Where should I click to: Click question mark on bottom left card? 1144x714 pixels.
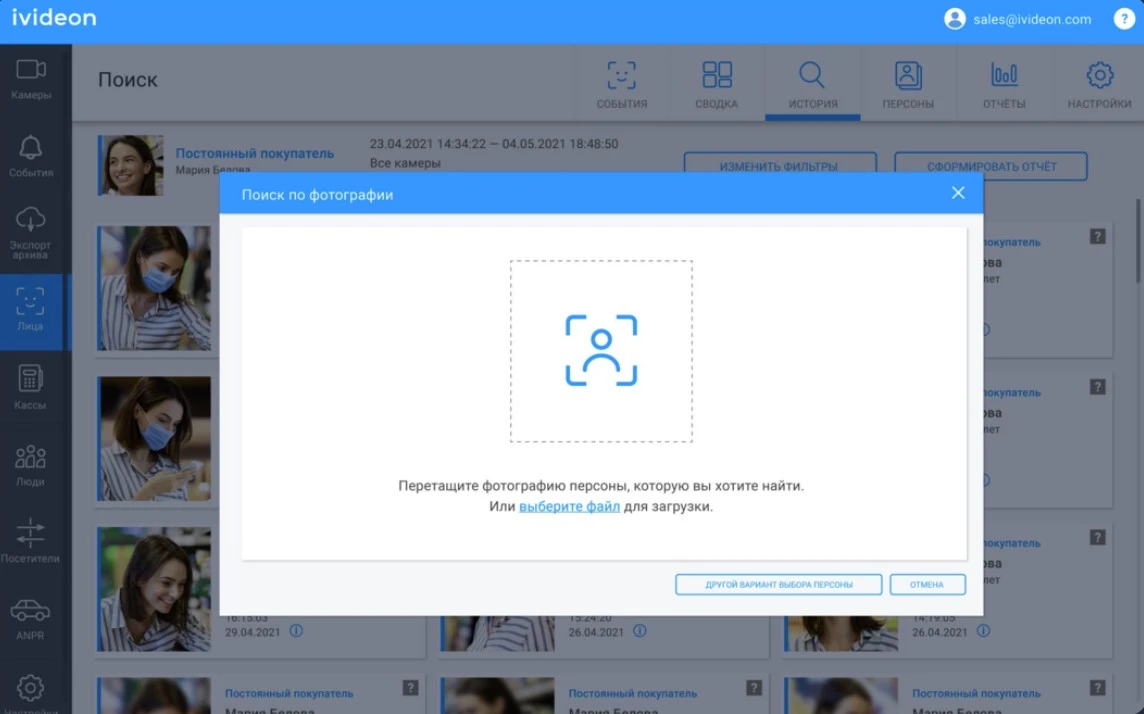[411, 688]
